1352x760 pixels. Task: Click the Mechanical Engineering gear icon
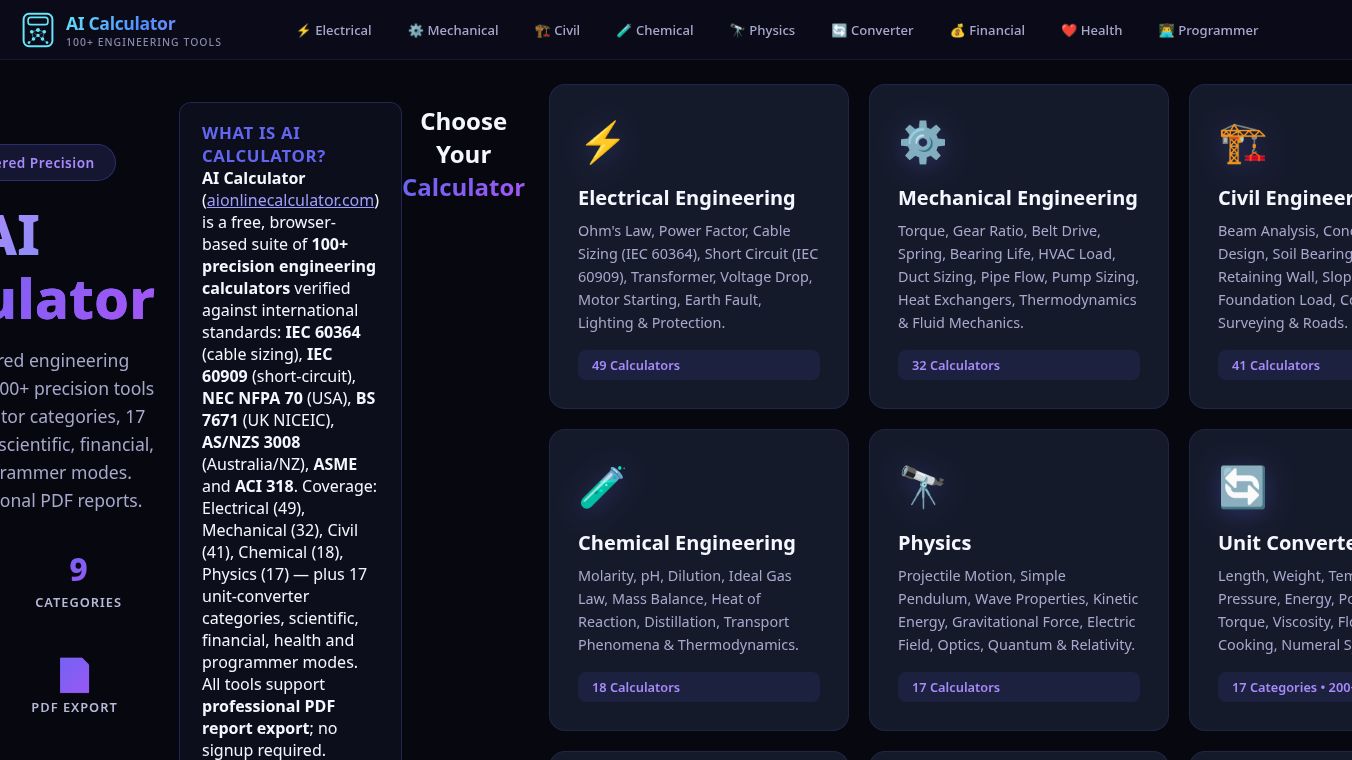pos(922,143)
